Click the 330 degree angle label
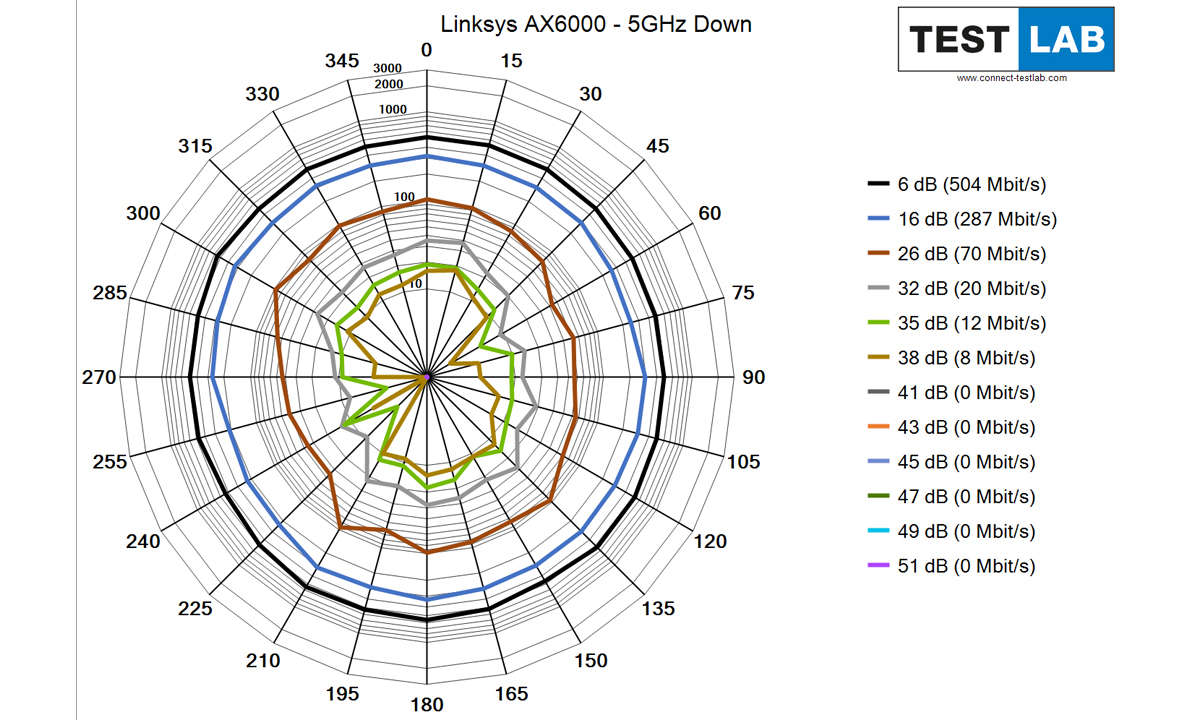Viewport: 1200px width, 720px height. [x=263, y=94]
